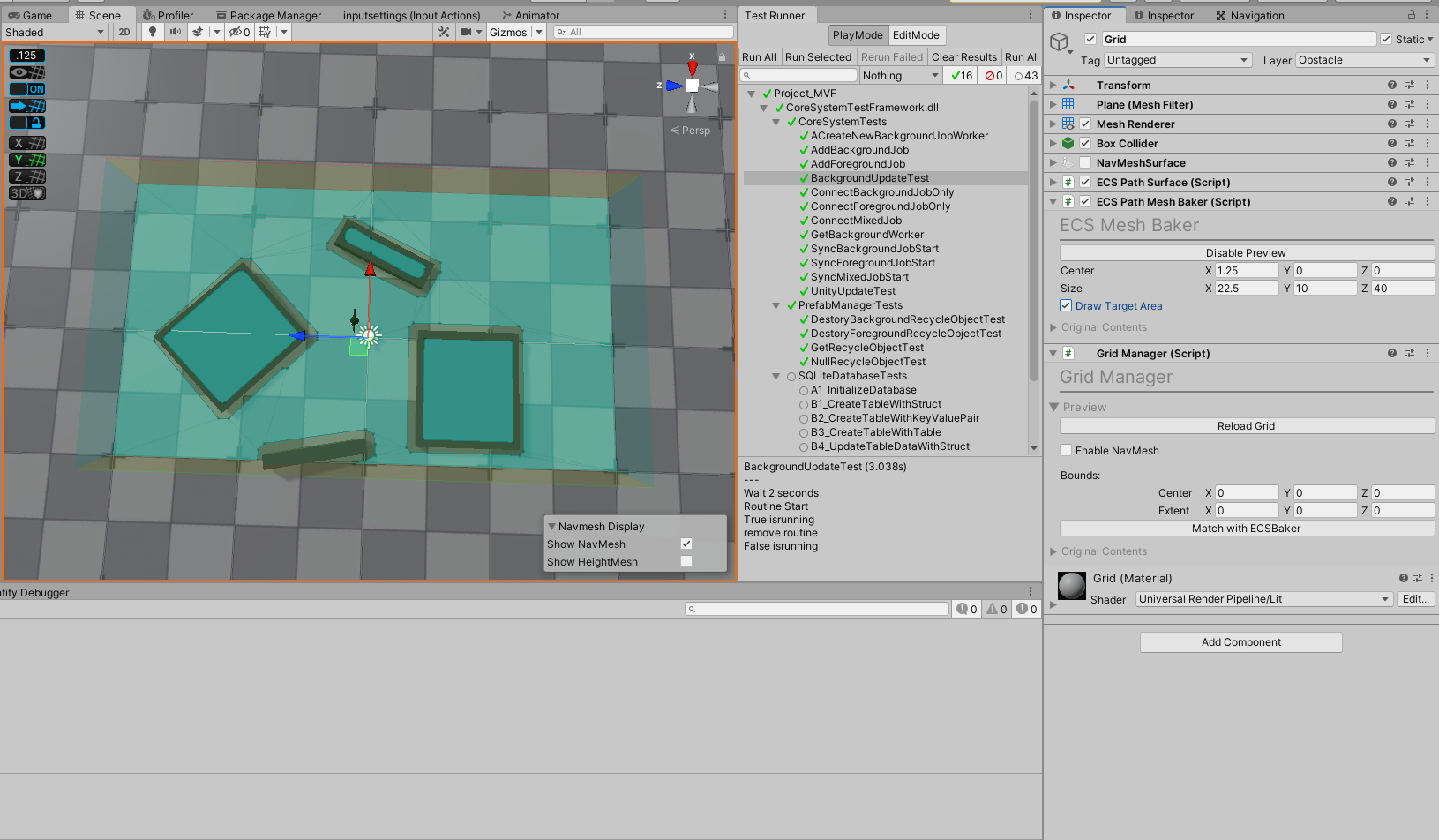Open the Layer dropdown showing Obstacle
The image size is (1439, 840).
[1365, 60]
